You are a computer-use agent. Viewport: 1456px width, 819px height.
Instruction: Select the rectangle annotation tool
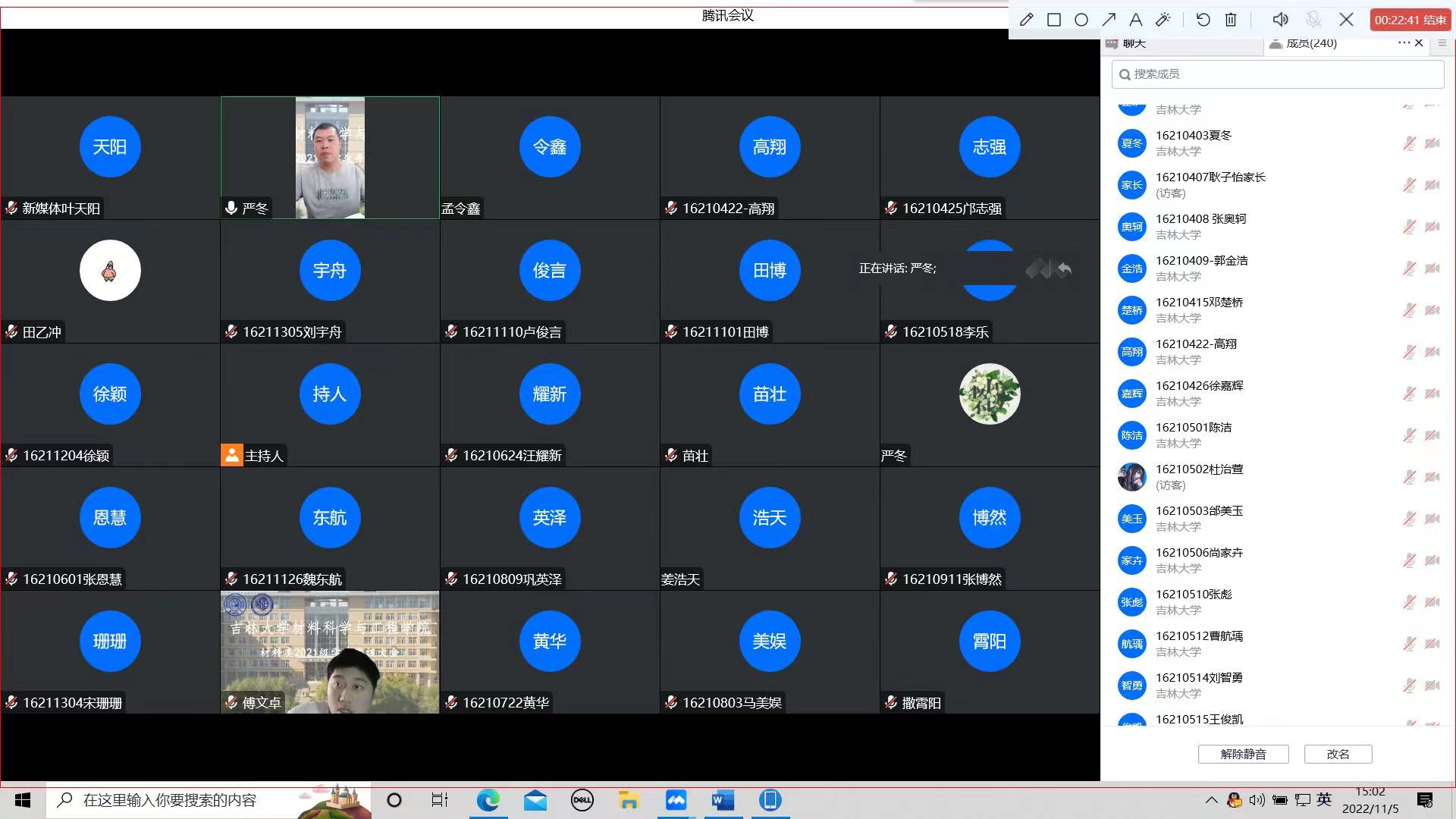click(x=1054, y=20)
